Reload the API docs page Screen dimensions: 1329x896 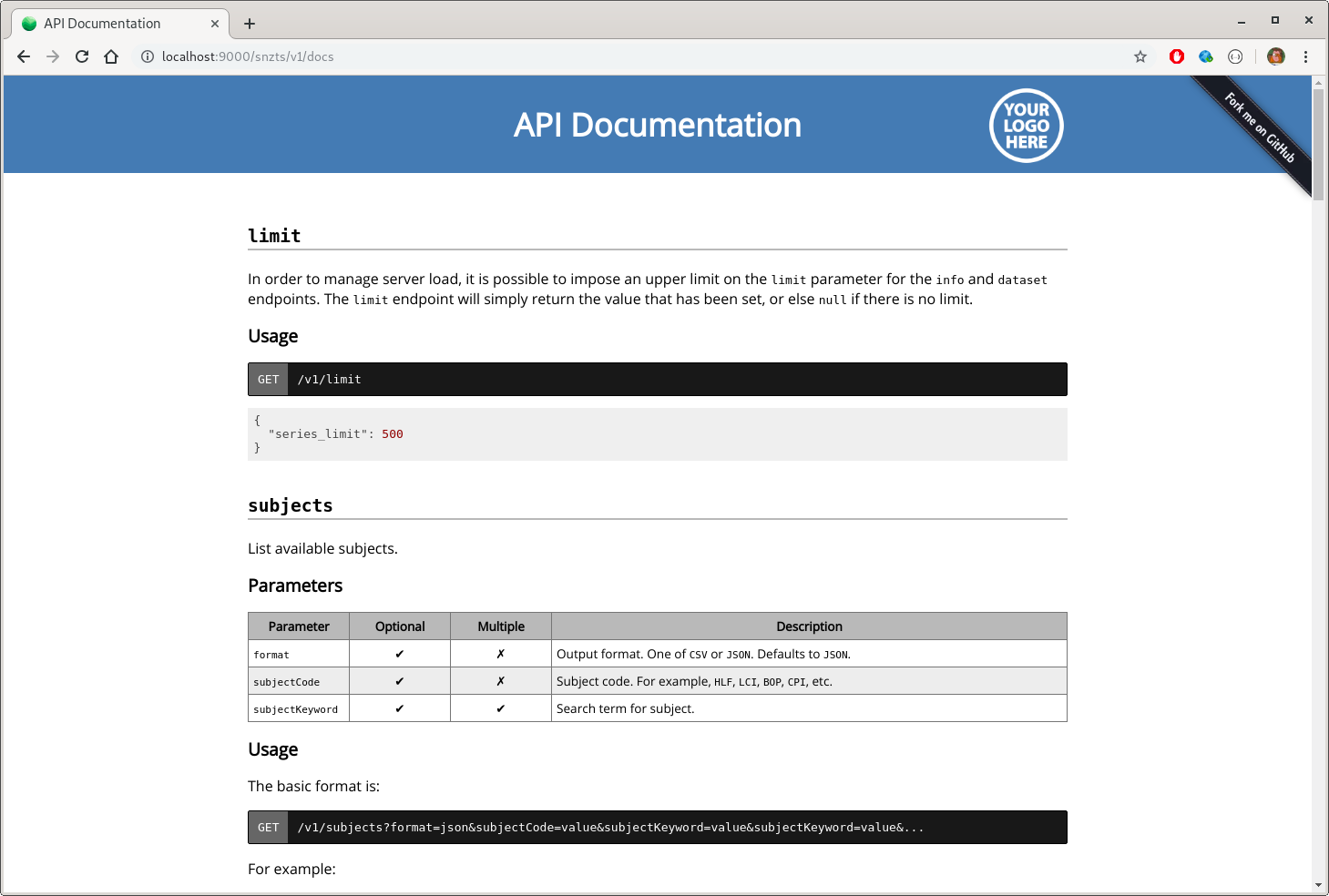(82, 56)
